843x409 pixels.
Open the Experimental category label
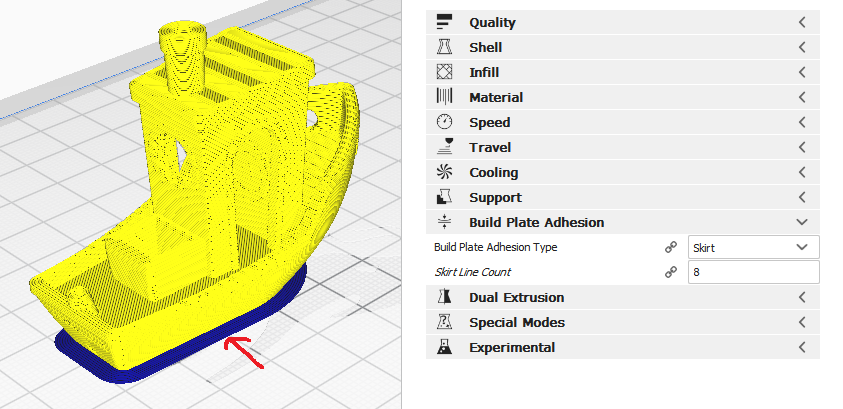point(512,348)
